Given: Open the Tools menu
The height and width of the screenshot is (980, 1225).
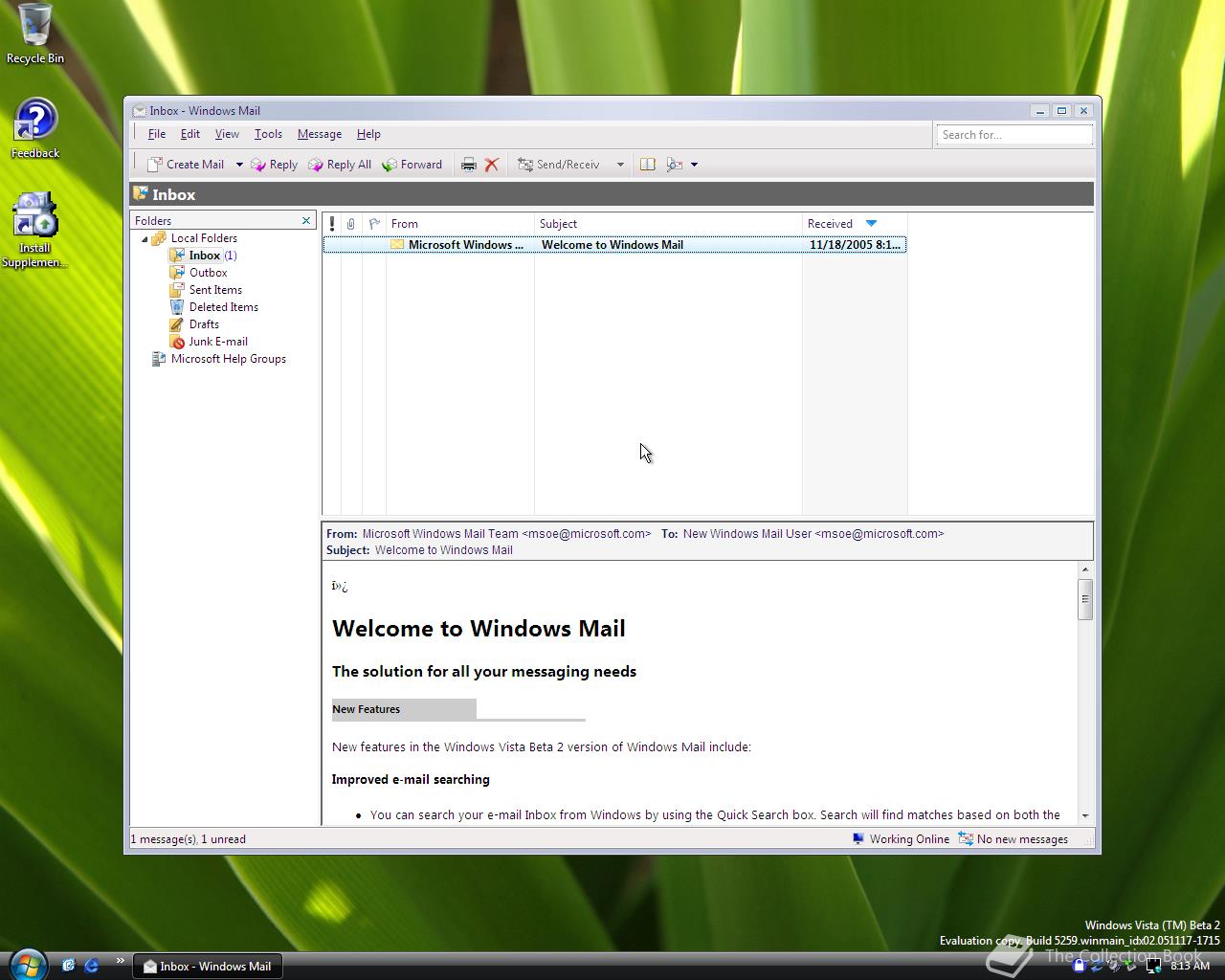Looking at the screenshot, I should [268, 134].
